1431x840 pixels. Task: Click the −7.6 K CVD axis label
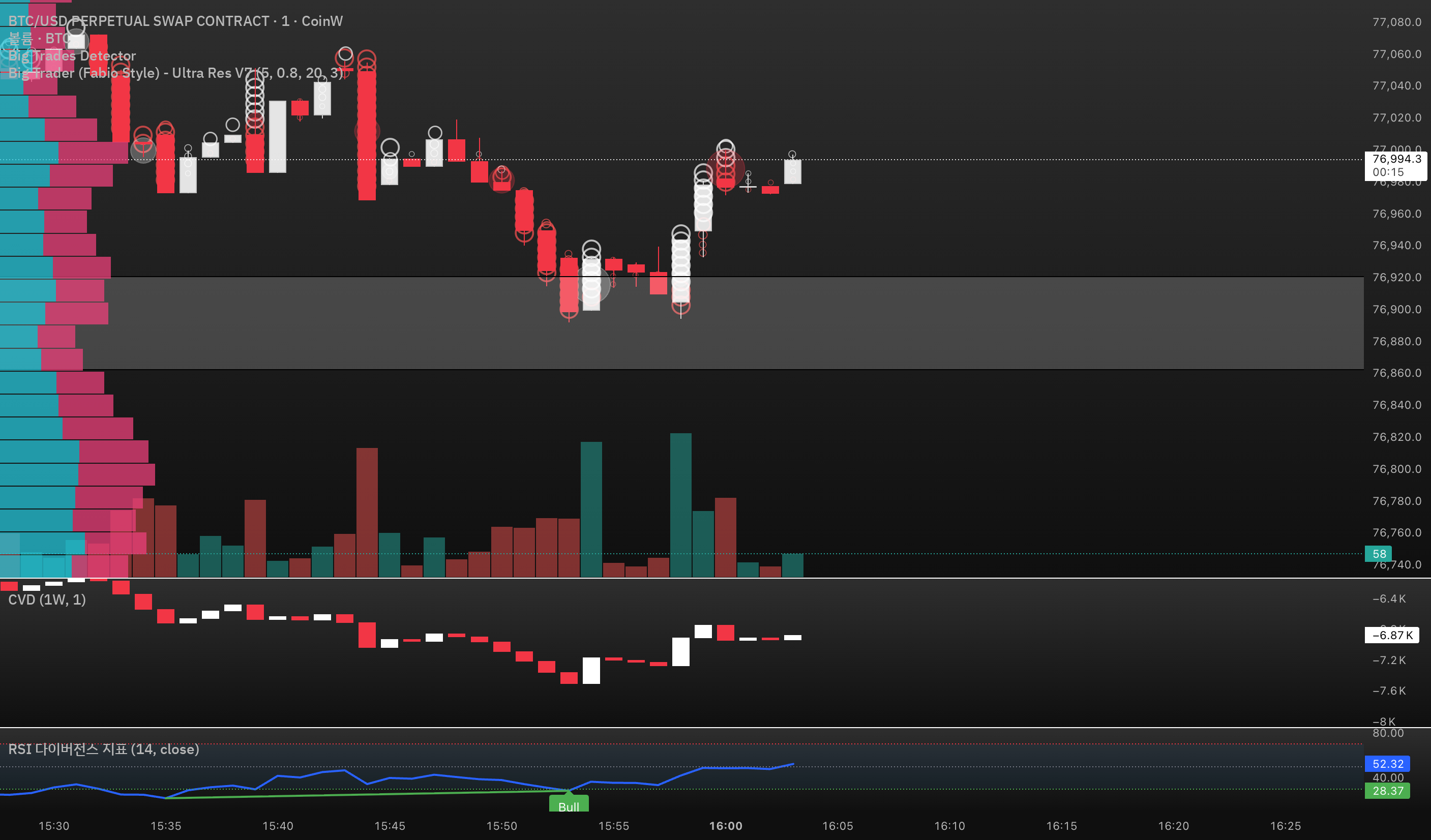(1389, 691)
